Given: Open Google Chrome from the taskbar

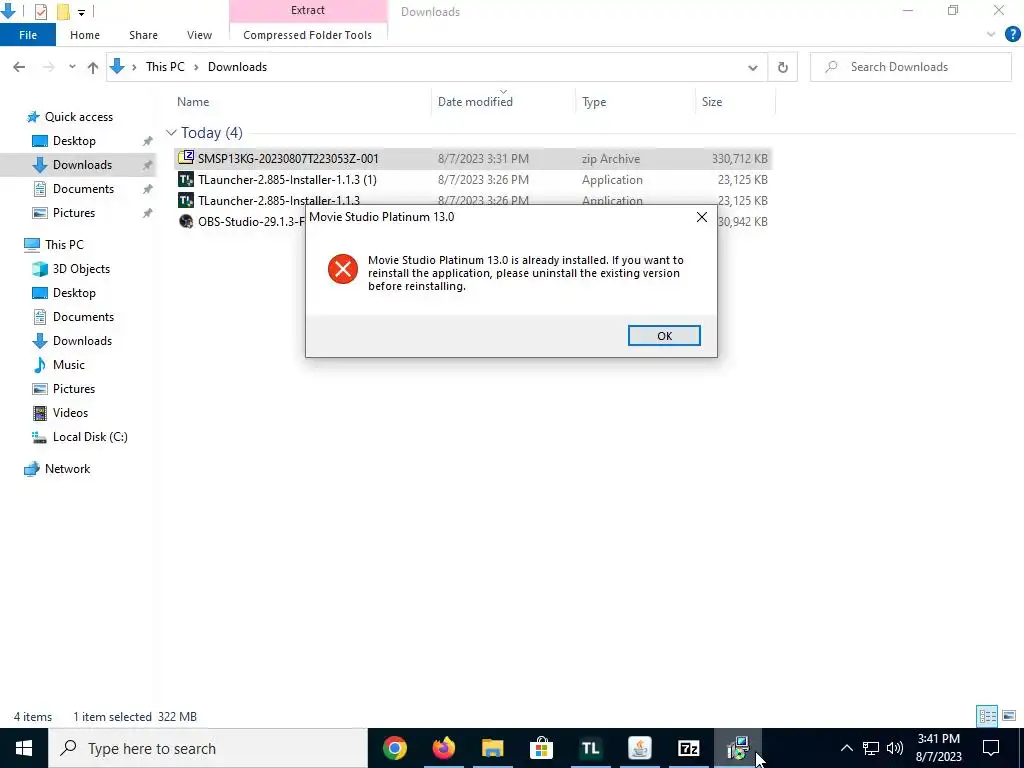Looking at the screenshot, I should (394, 748).
